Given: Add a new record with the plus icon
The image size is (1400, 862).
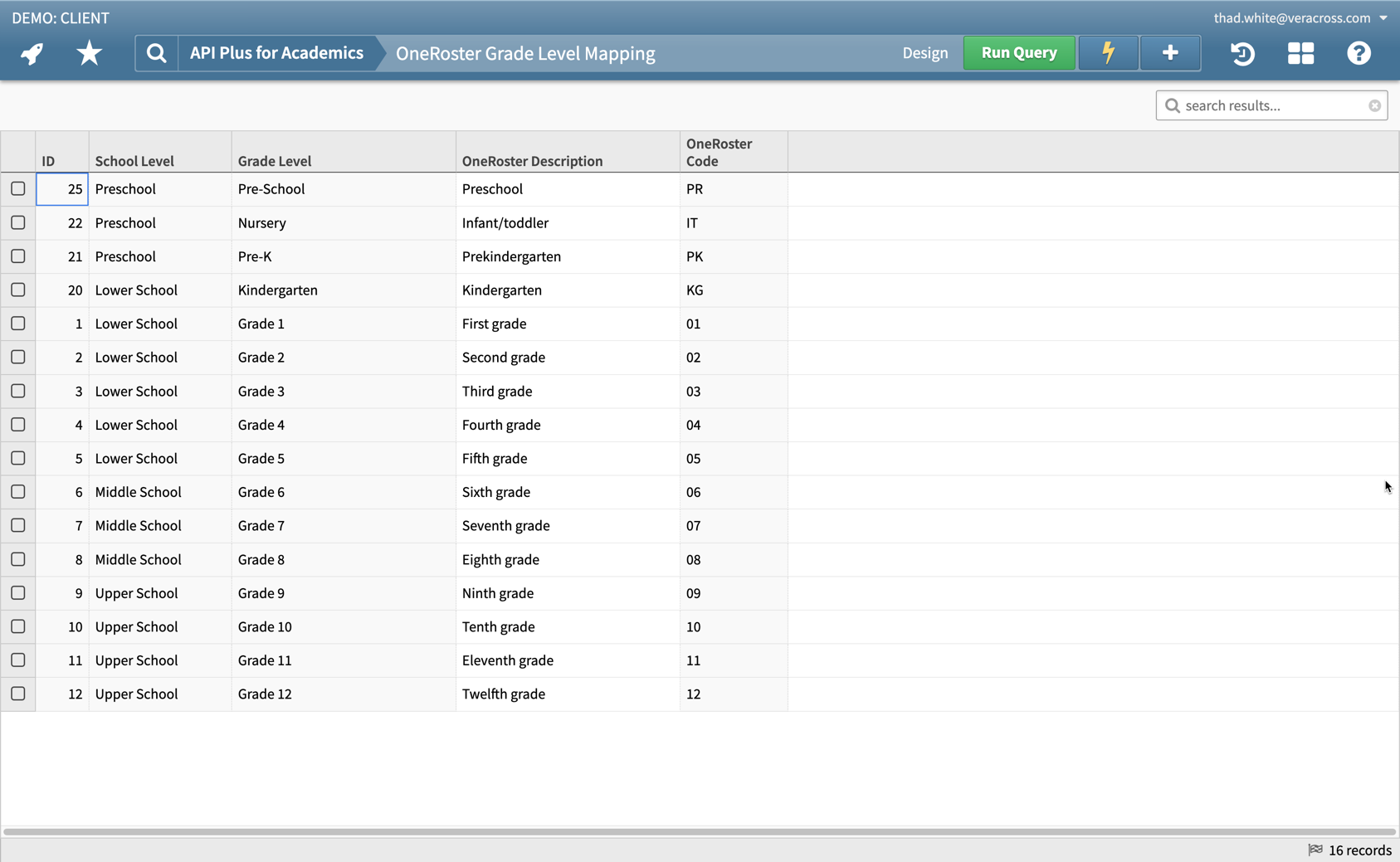Looking at the screenshot, I should click(x=1169, y=52).
